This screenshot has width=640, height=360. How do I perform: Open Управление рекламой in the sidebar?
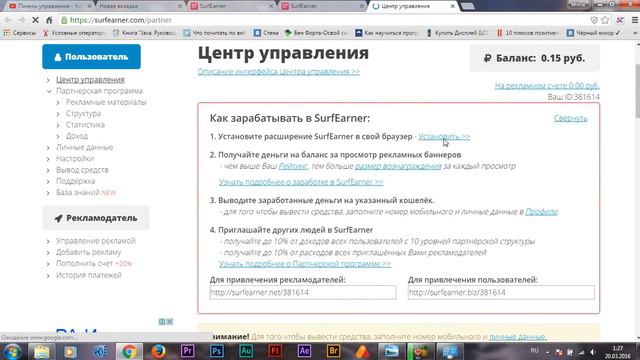pos(96,241)
